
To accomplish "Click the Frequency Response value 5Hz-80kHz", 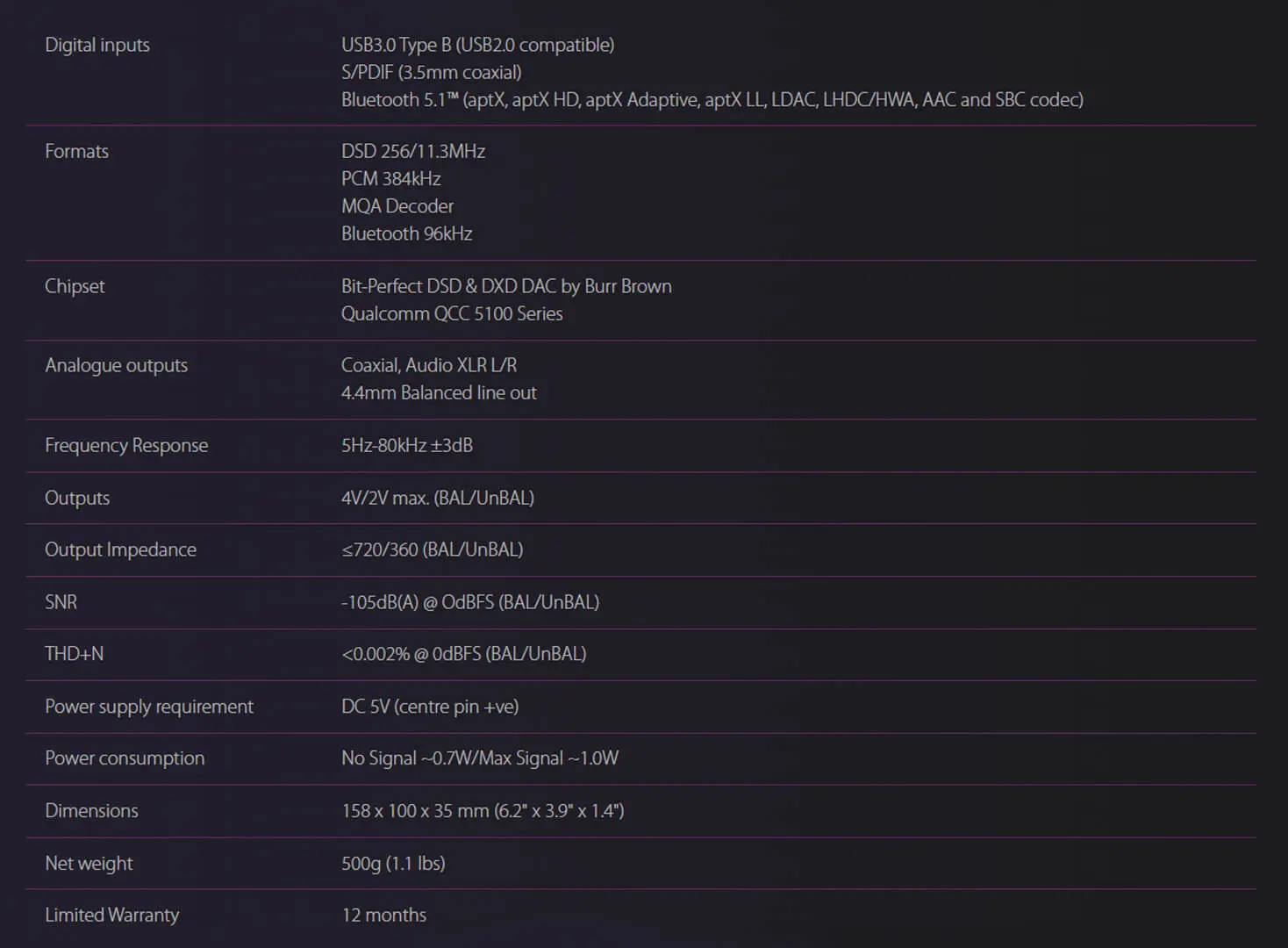I will pos(406,445).
